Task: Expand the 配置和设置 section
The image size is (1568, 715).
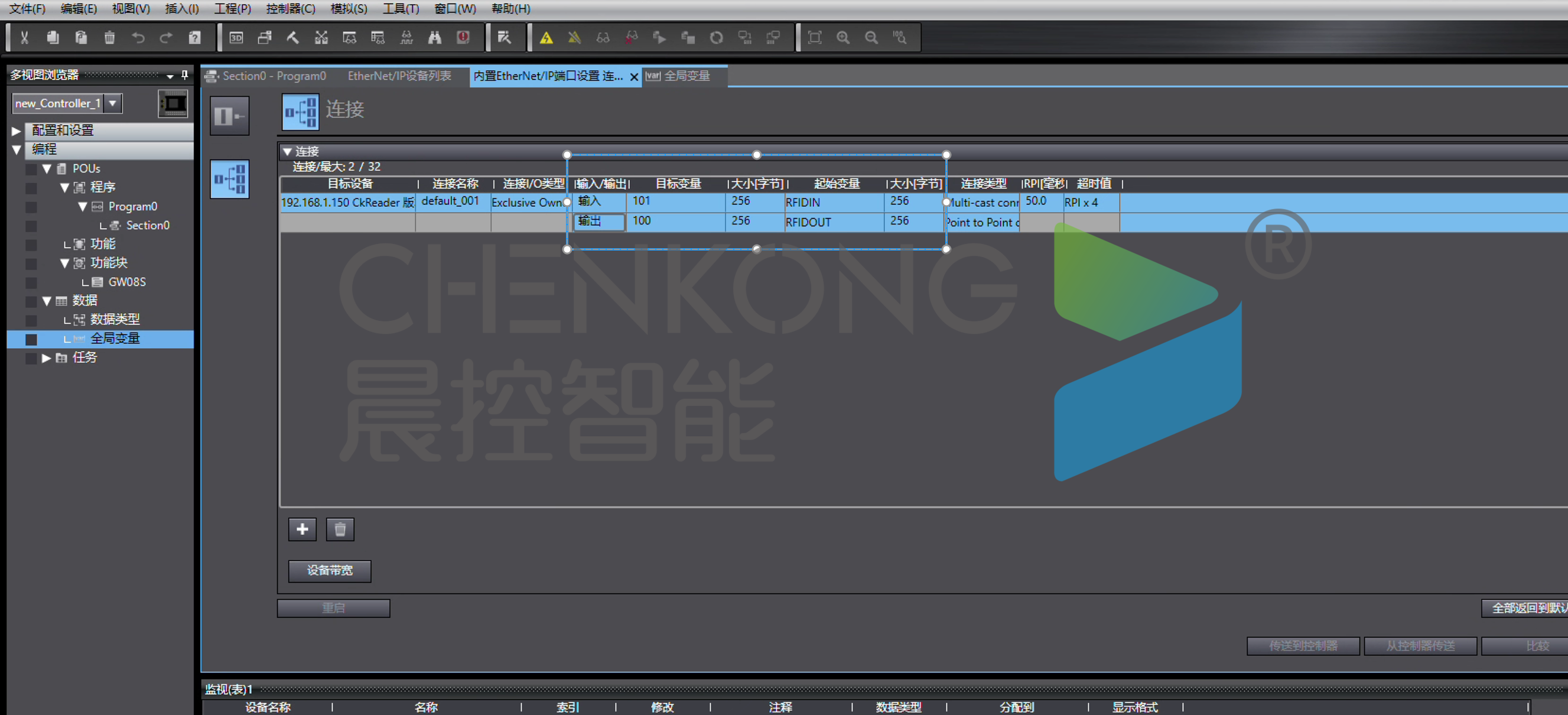Action: click(17, 131)
